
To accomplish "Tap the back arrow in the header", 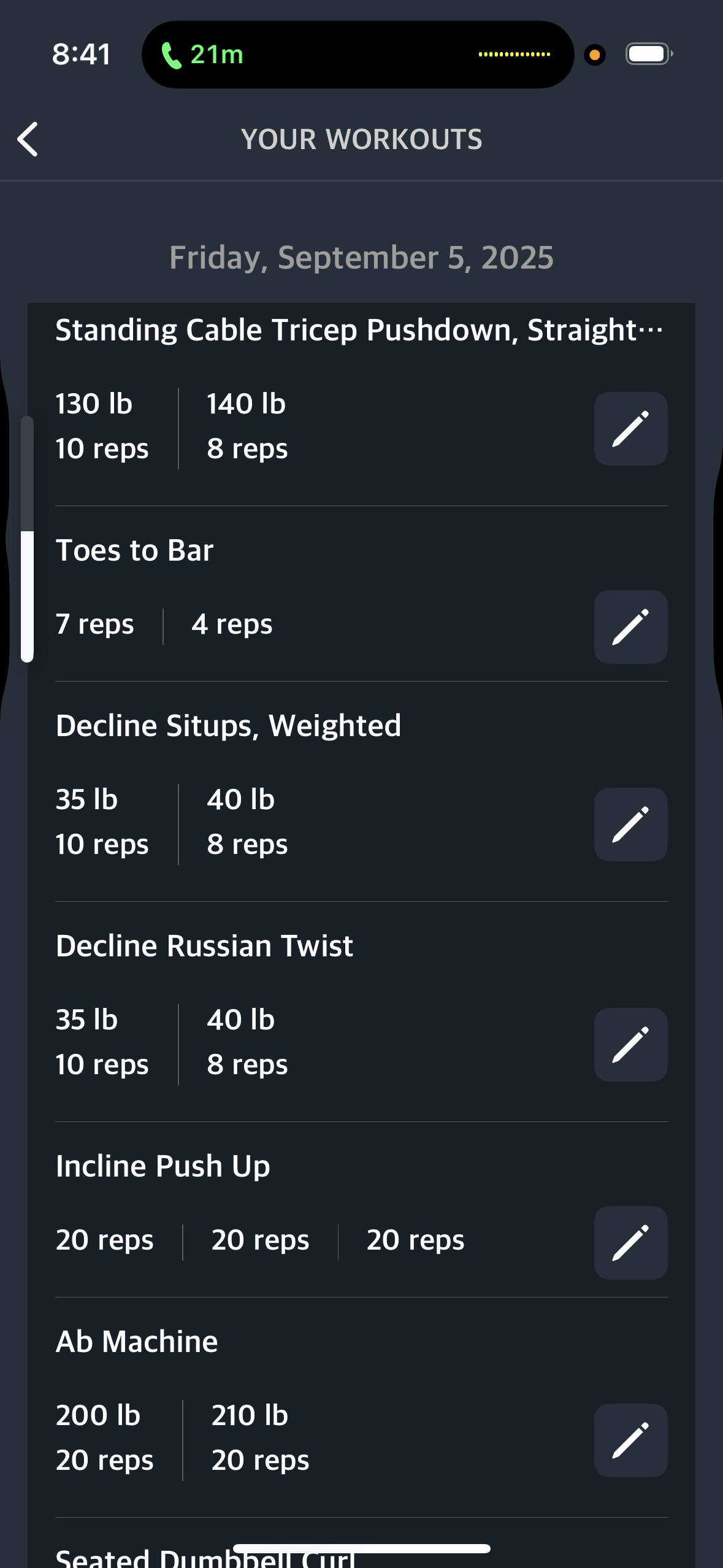I will [x=28, y=139].
